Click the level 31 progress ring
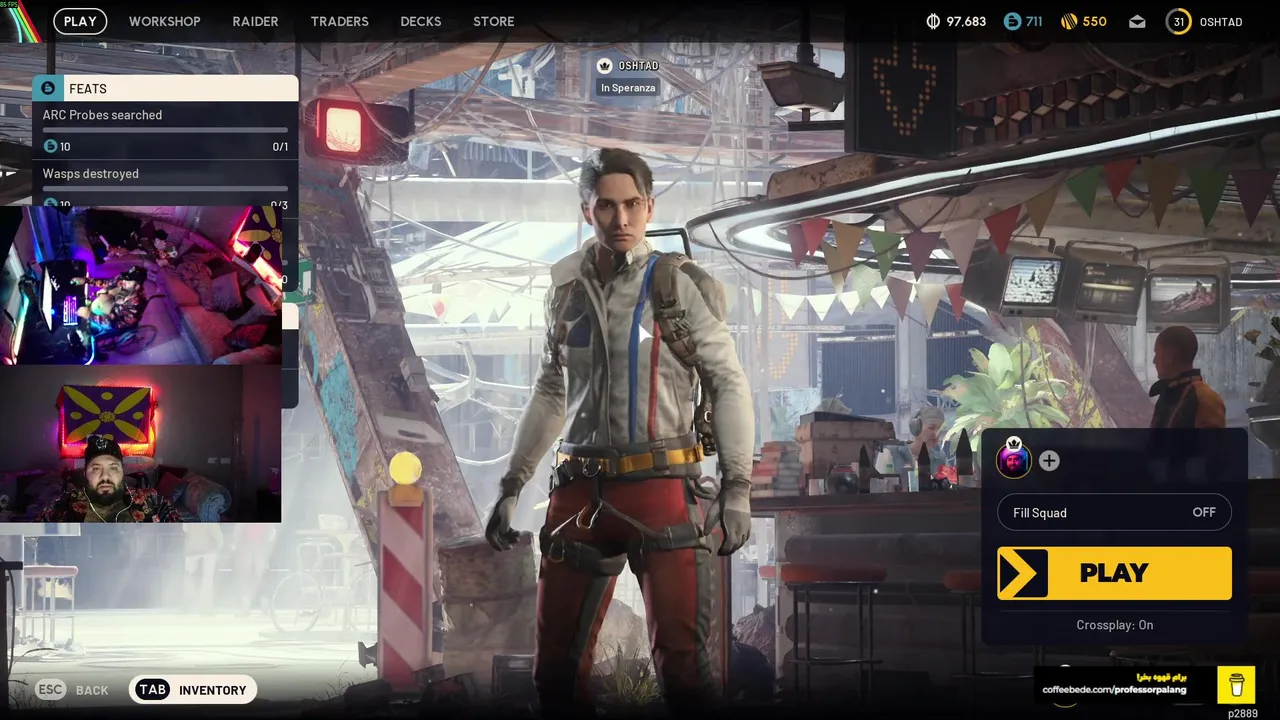 [x=1179, y=21]
